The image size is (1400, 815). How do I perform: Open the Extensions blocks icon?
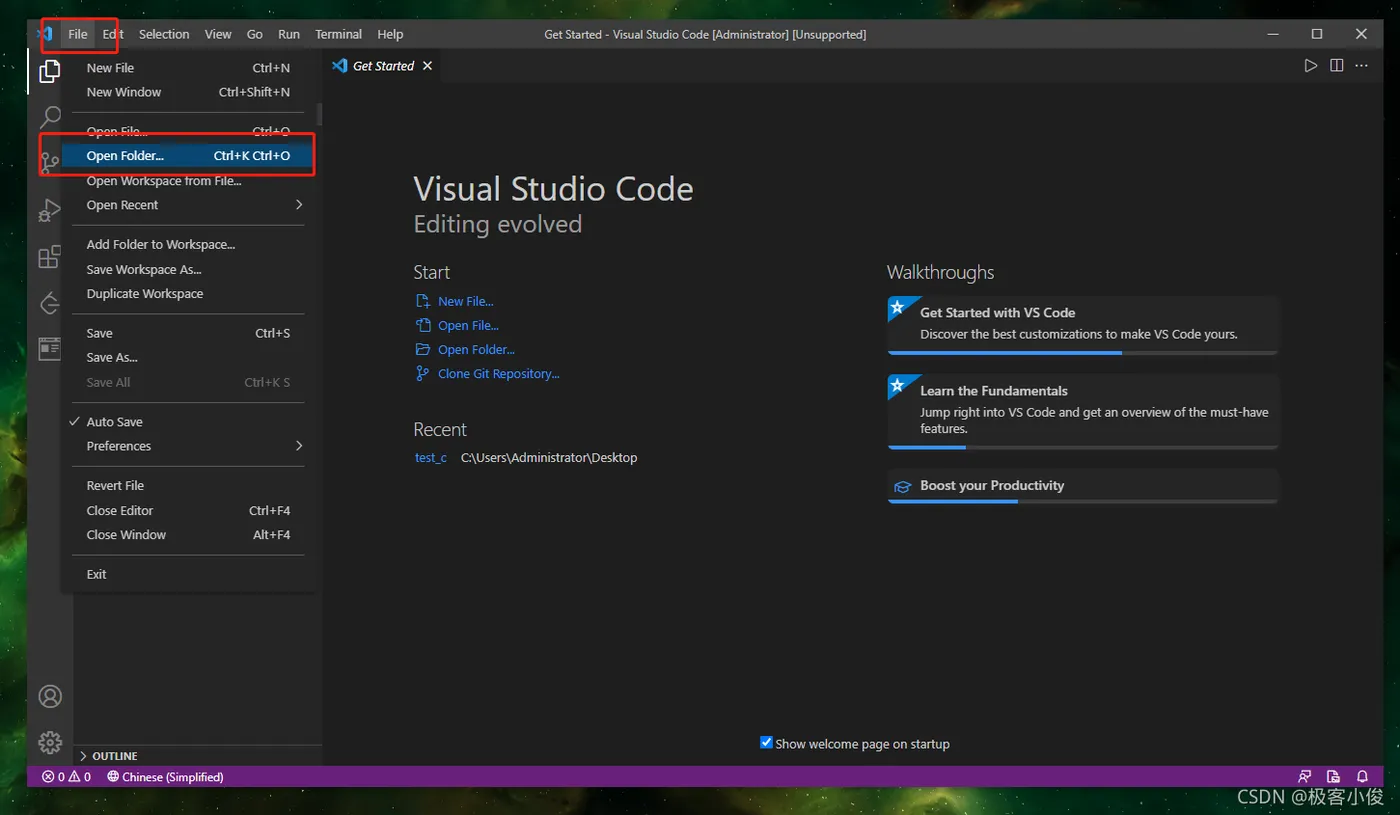pos(49,257)
